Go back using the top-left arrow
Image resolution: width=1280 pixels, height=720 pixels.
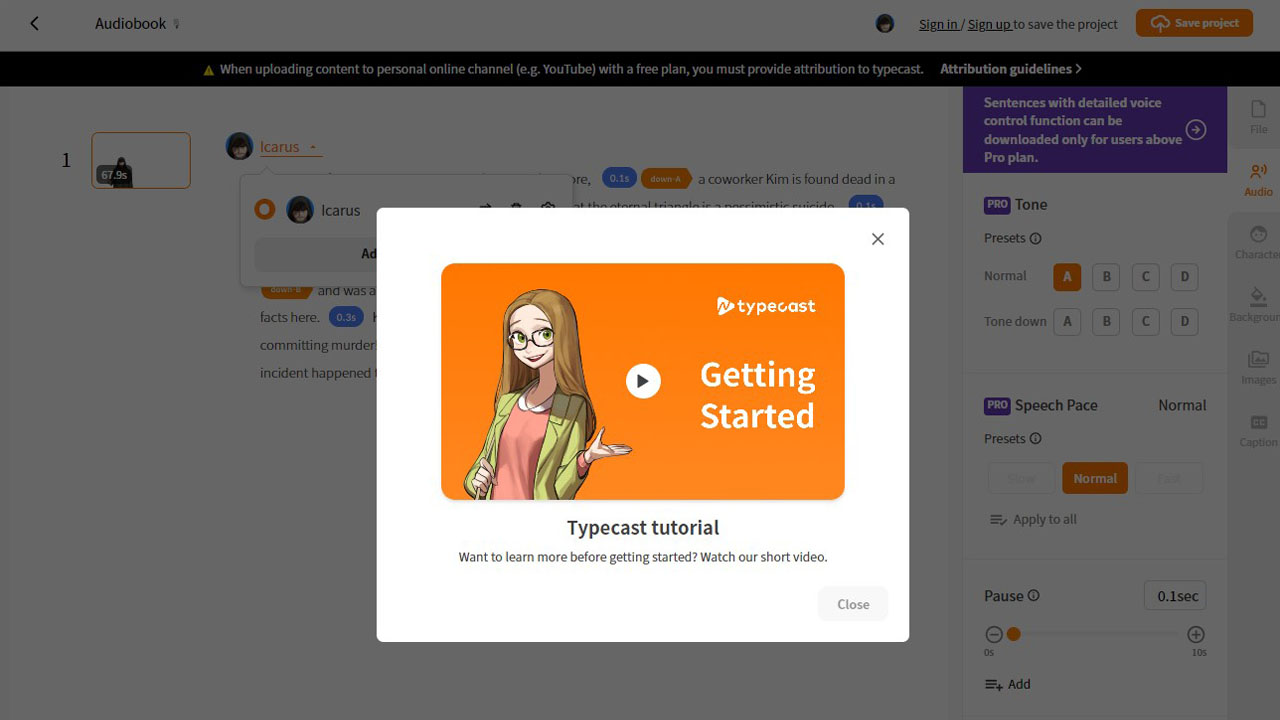coord(34,23)
